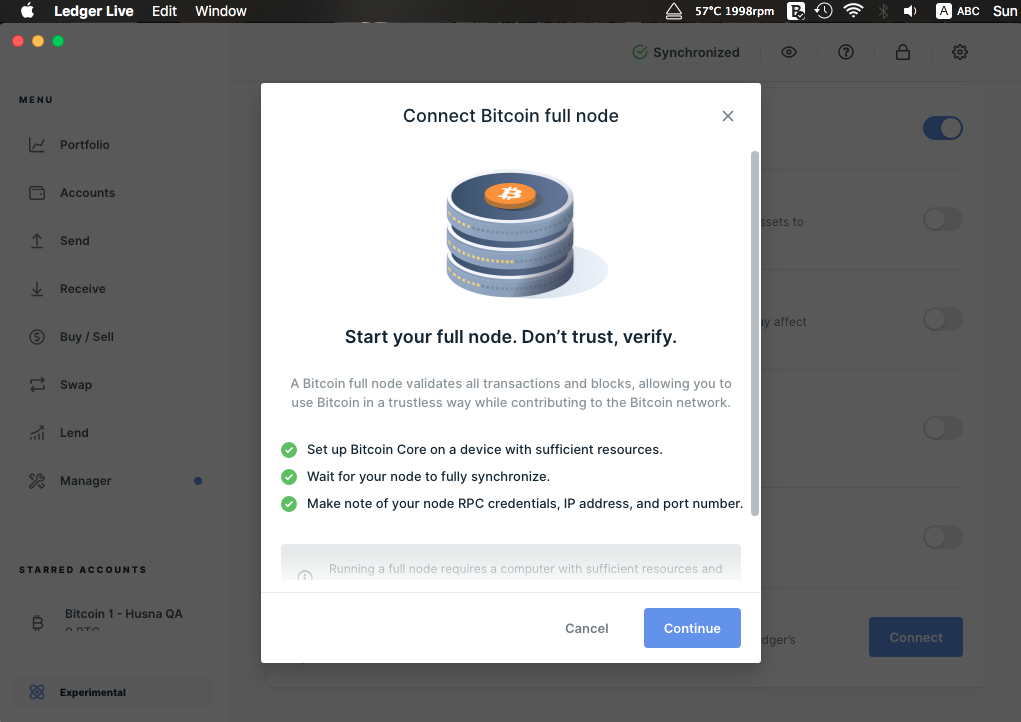Open the Send menu entry
Image resolution: width=1021 pixels, height=722 pixels.
[75, 241]
